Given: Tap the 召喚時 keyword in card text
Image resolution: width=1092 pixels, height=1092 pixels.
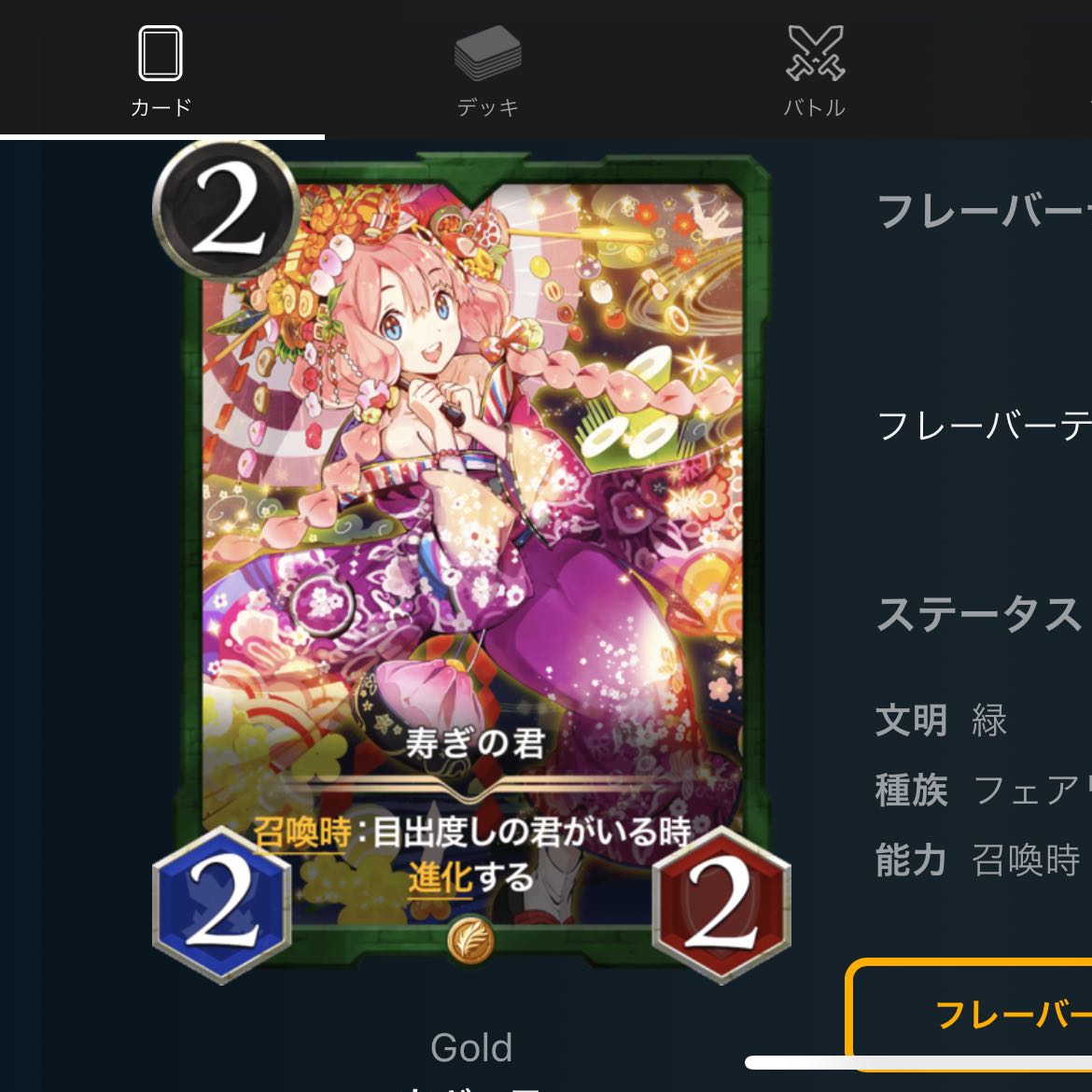Looking at the screenshot, I should pos(301,833).
